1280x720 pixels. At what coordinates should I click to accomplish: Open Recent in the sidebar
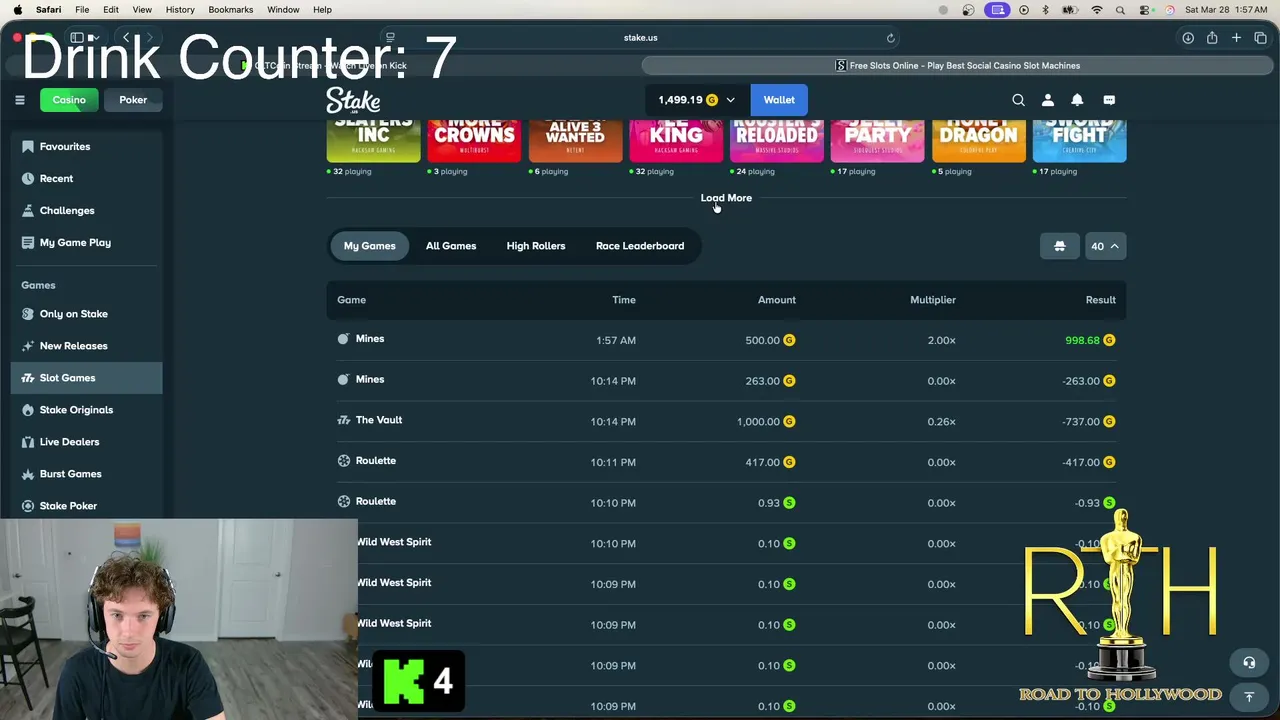[87, 178]
